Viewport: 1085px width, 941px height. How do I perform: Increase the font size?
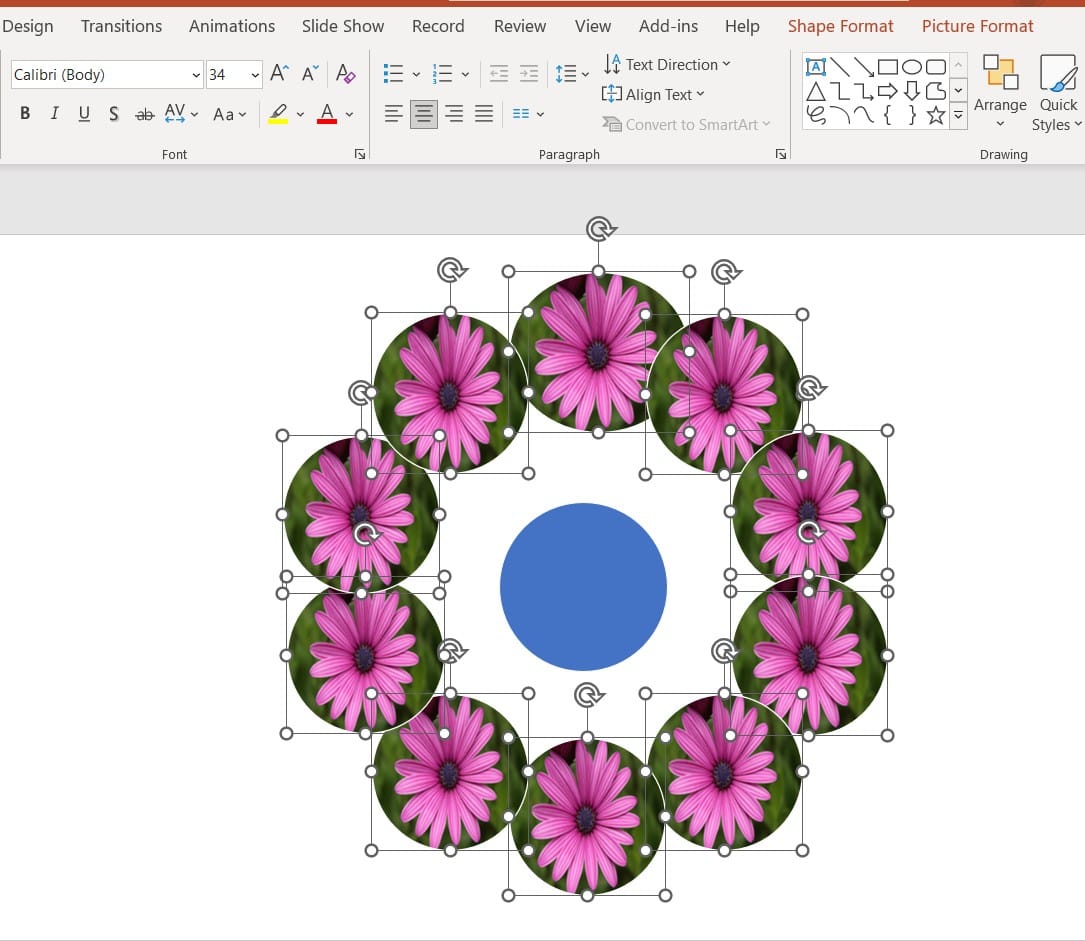tap(279, 73)
